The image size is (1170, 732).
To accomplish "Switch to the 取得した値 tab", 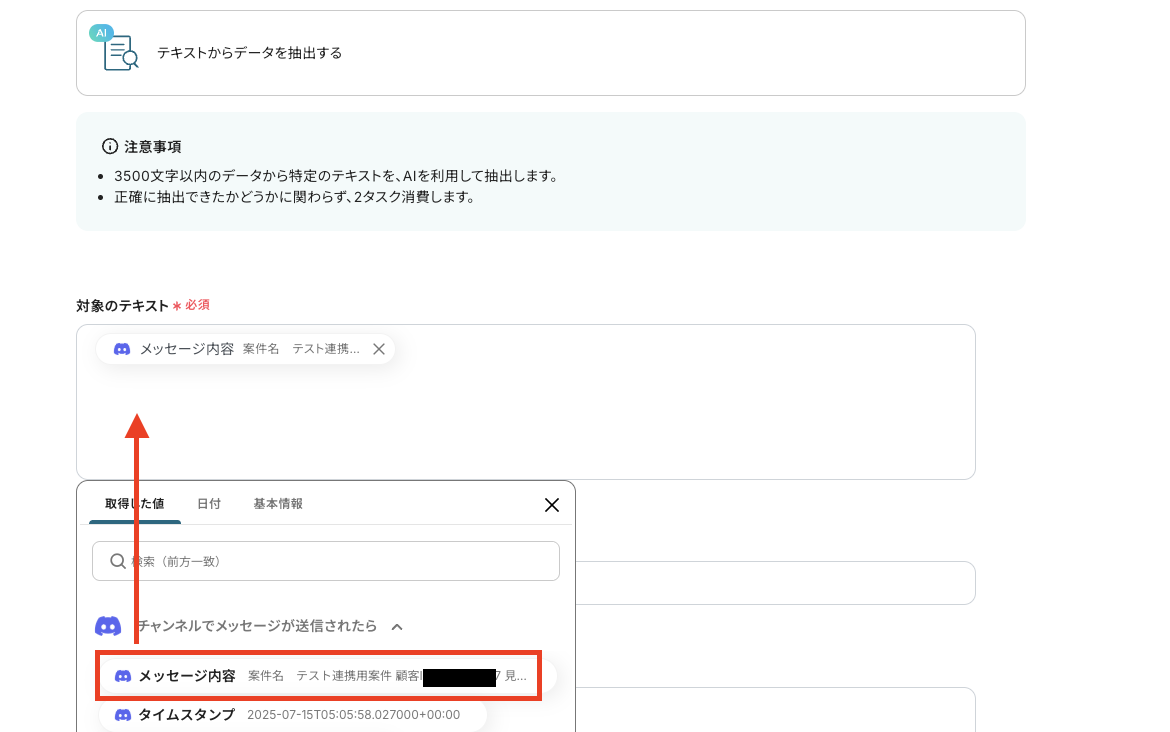I will (x=134, y=504).
